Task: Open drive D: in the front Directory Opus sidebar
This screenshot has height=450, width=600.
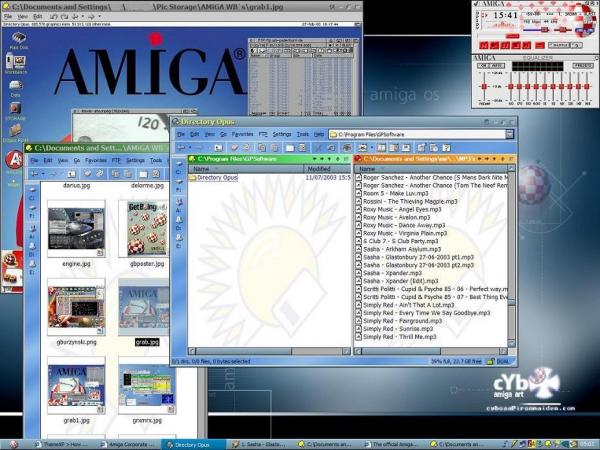Action: click(179, 223)
